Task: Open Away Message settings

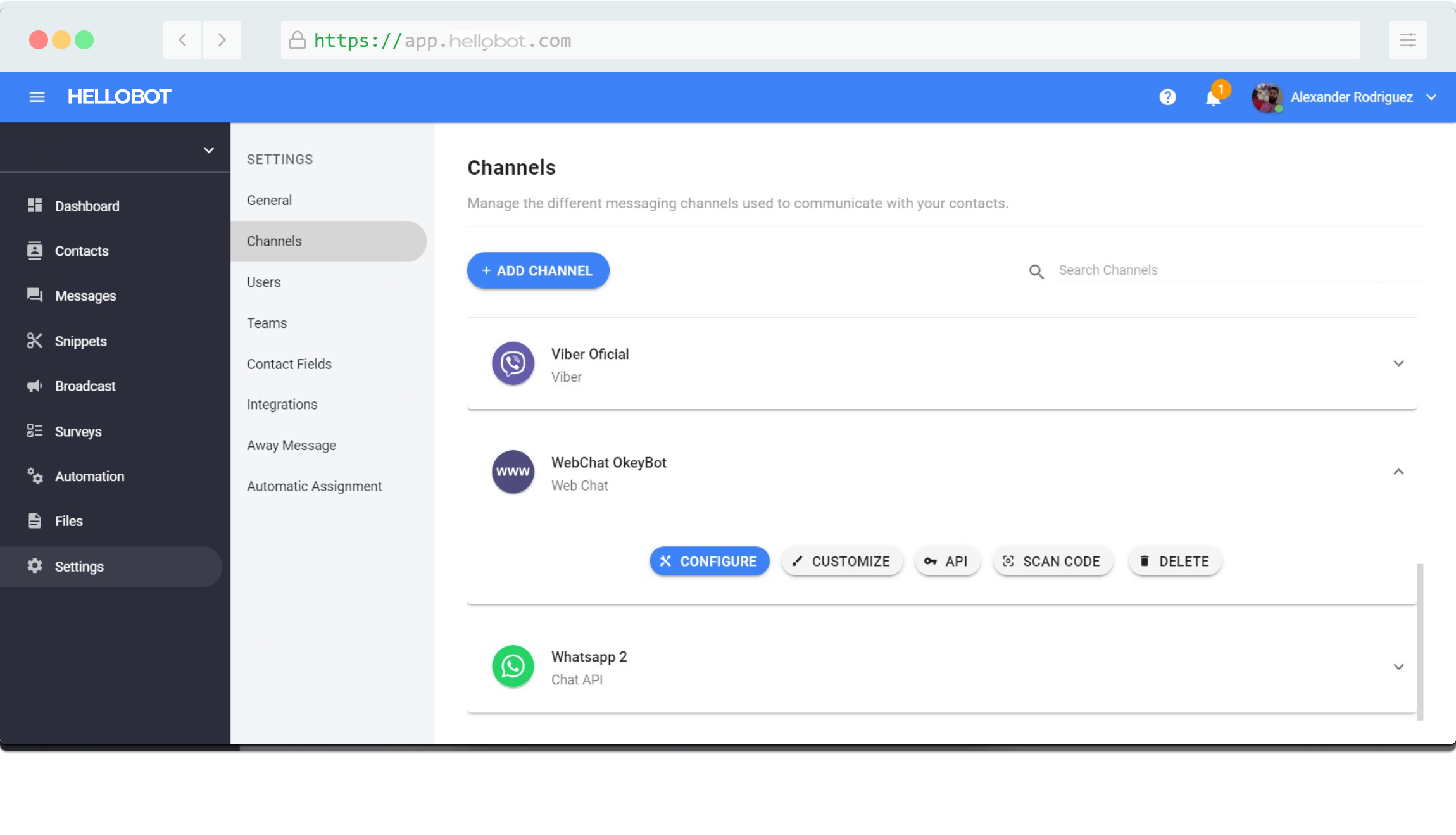Action: click(291, 446)
